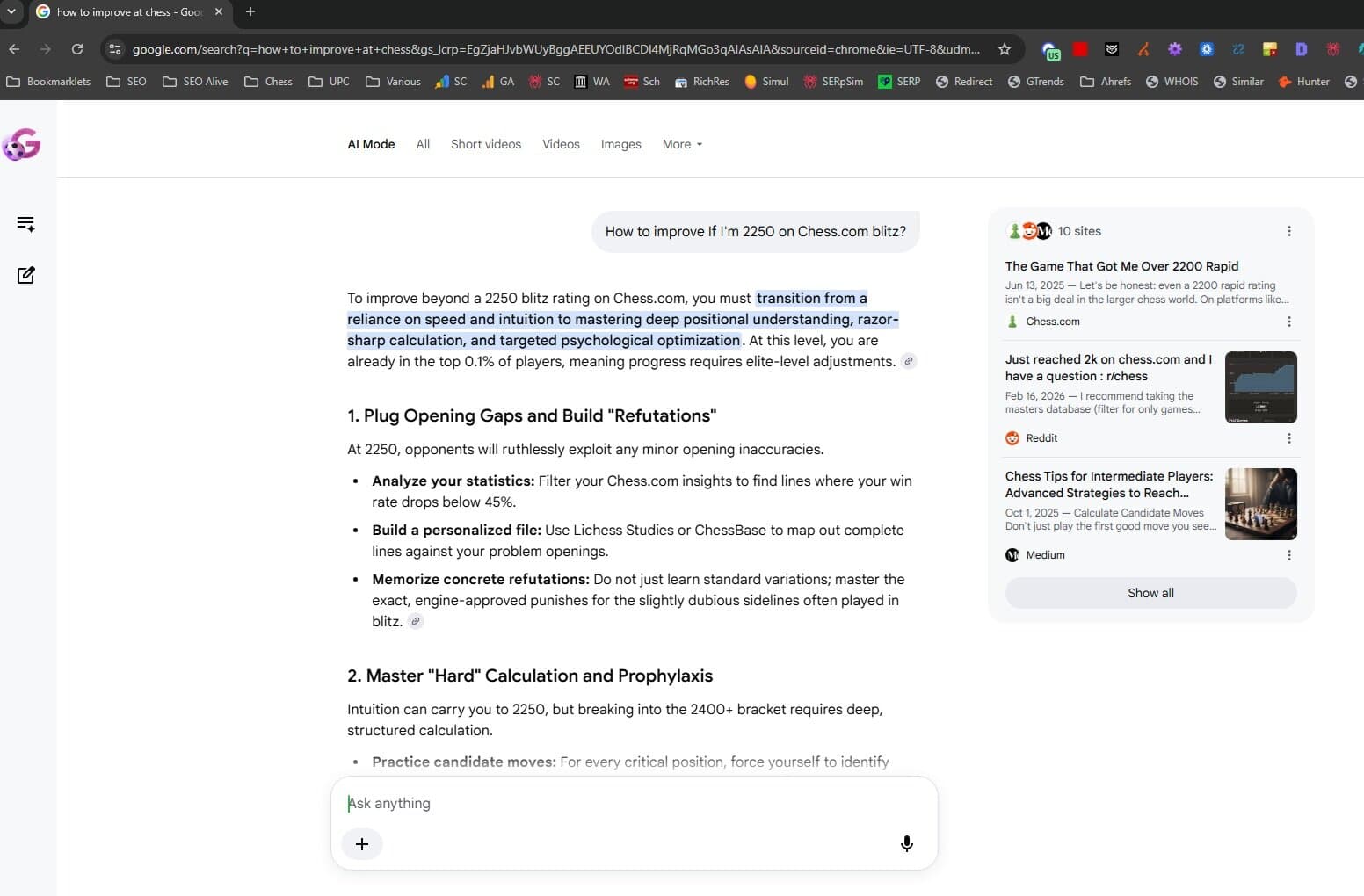Click the link chip after 'blitz.' bullet
The height and width of the screenshot is (896, 1364).
pos(416,621)
